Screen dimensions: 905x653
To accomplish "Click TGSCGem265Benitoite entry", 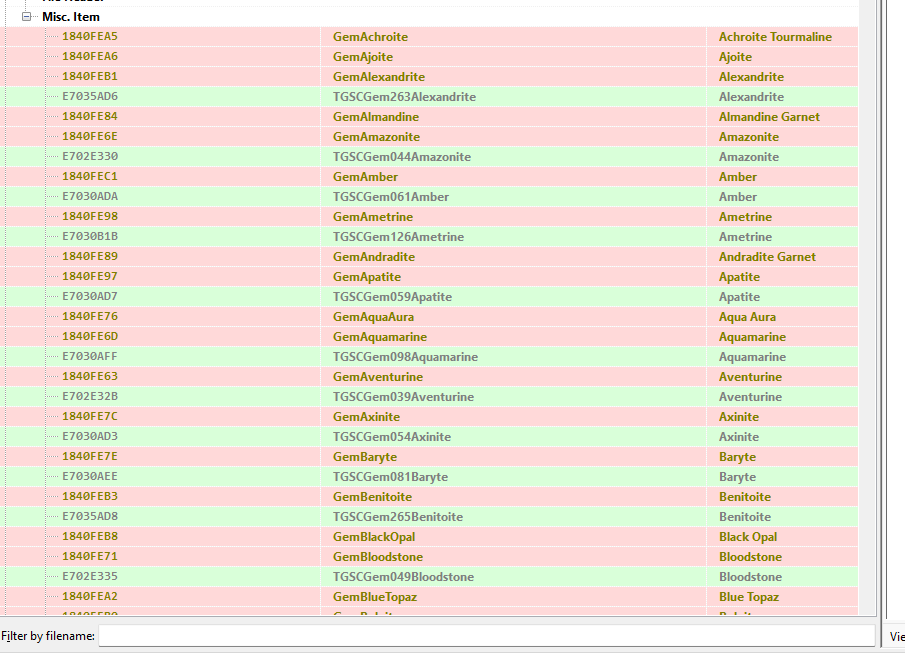I will point(398,517).
